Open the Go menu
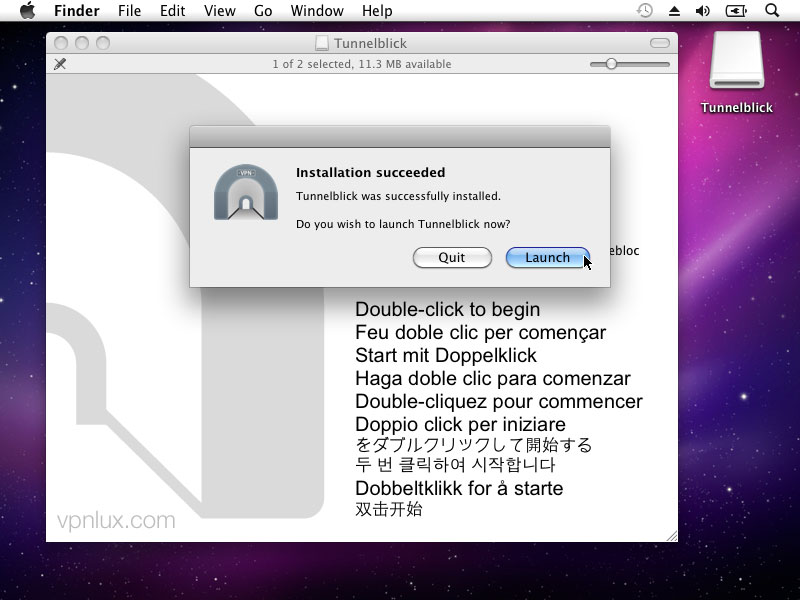The height and width of the screenshot is (600, 800). [x=263, y=11]
